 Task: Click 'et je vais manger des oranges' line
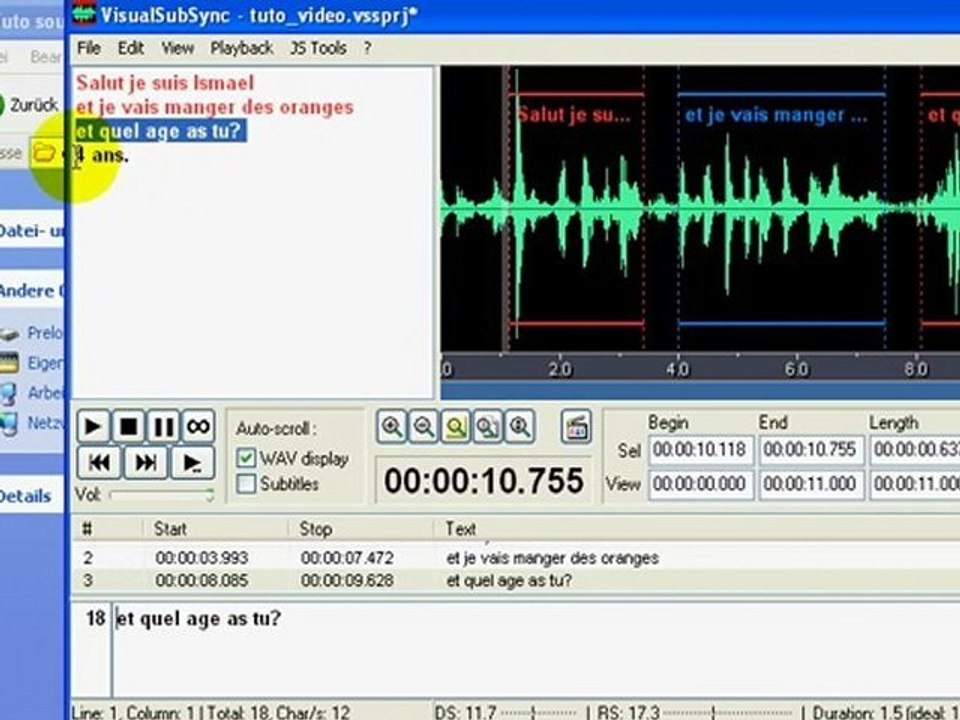pyautogui.click(x=215, y=107)
